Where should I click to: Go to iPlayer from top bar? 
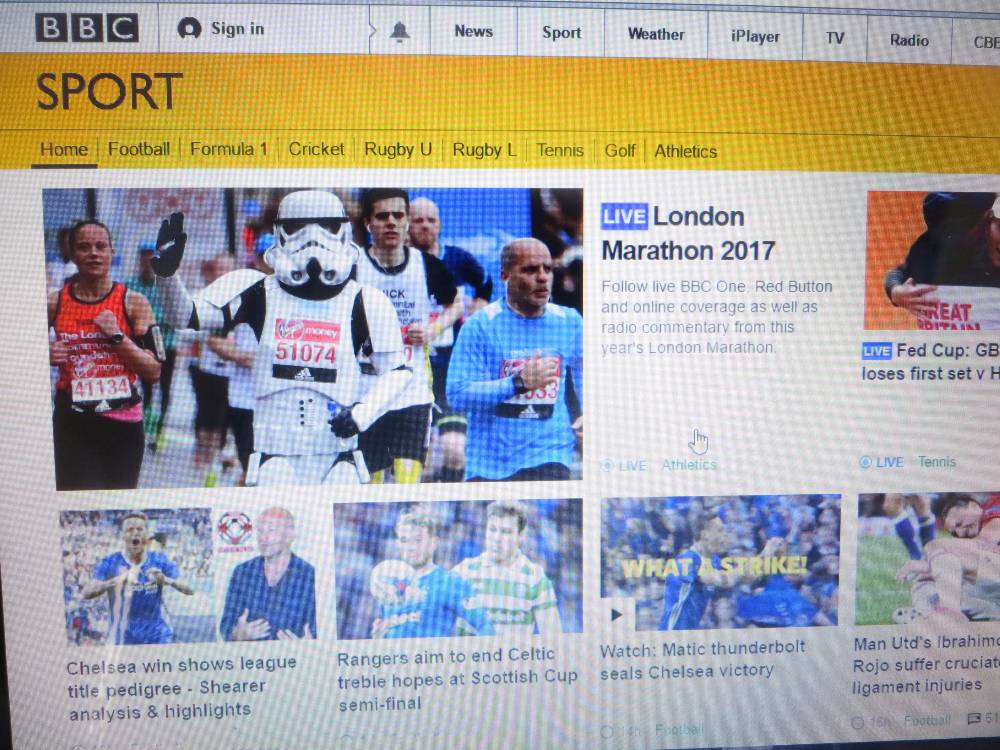click(x=755, y=36)
